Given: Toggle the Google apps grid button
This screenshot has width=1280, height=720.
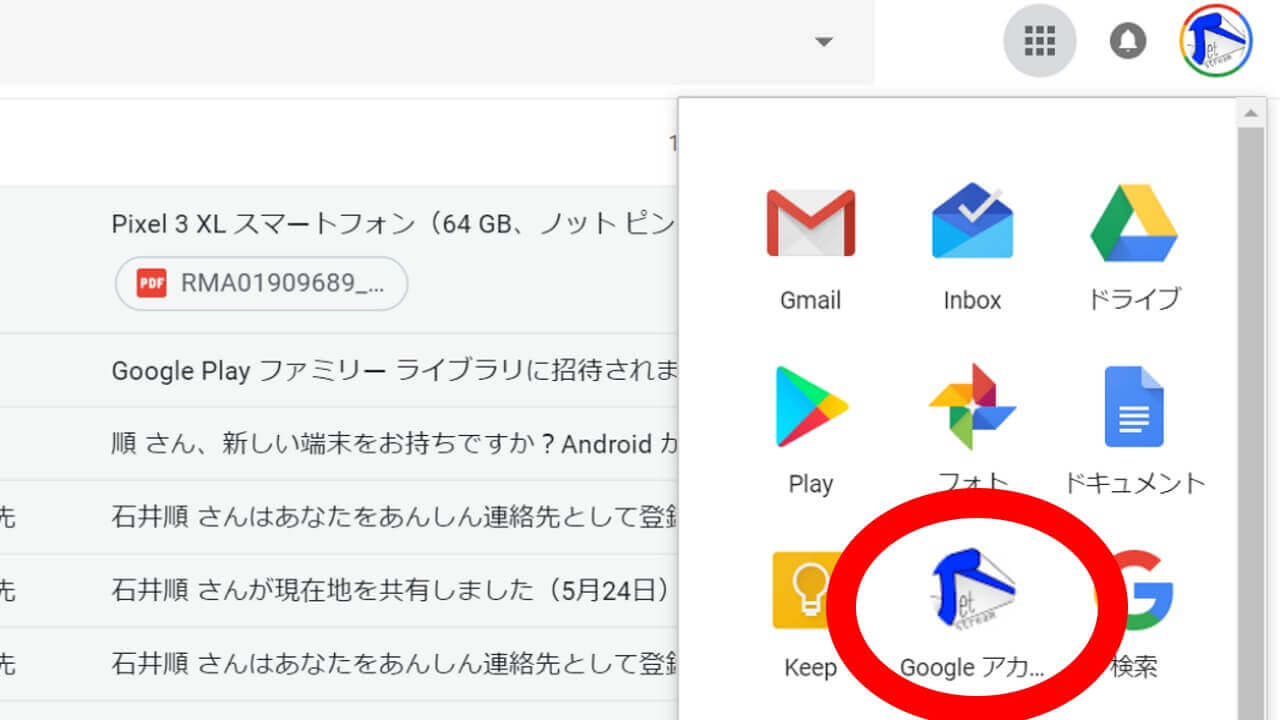Looking at the screenshot, I should [1040, 41].
